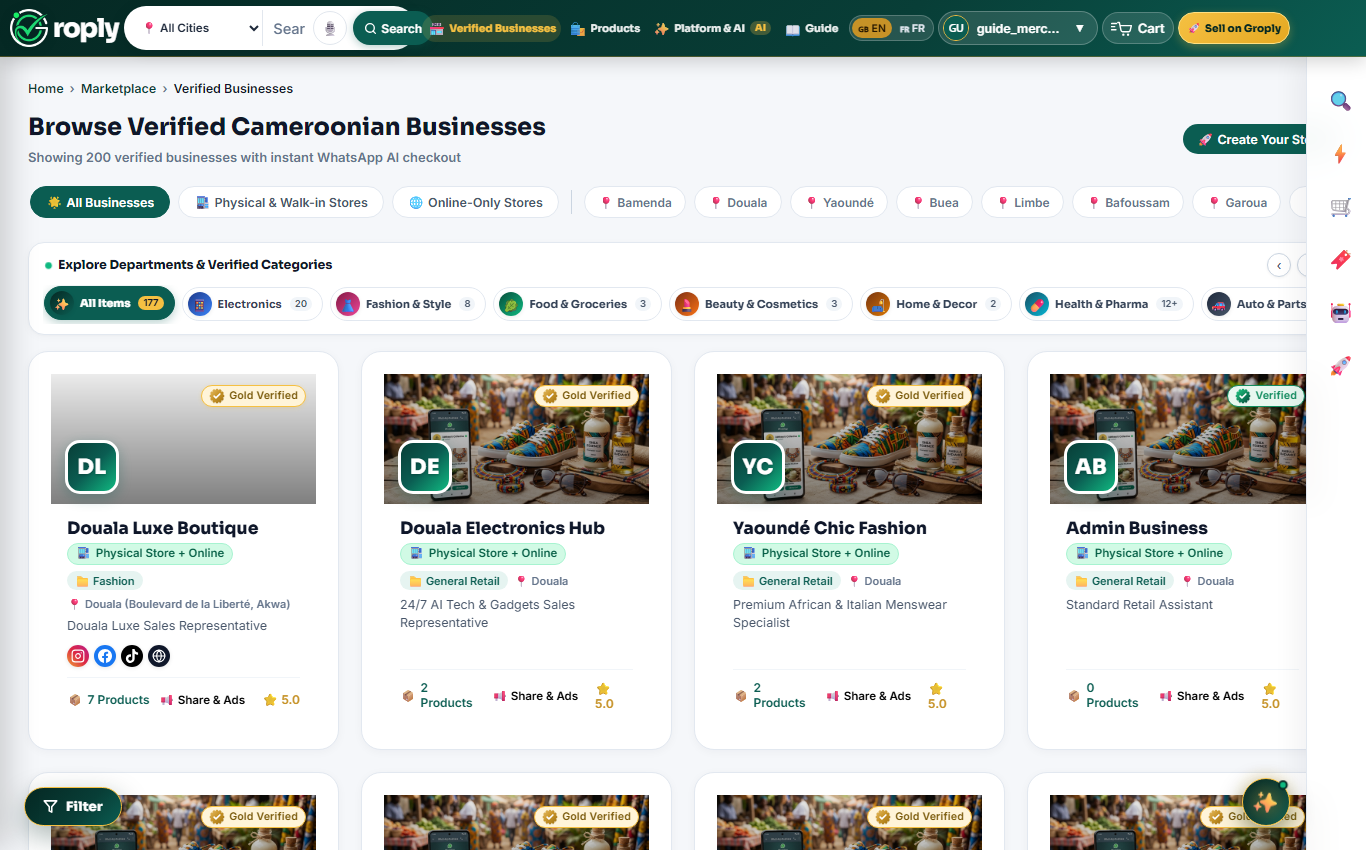Open Douala Luxe Boutique's TikTok icon
This screenshot has width=1366, height=850.
point(132,656)
